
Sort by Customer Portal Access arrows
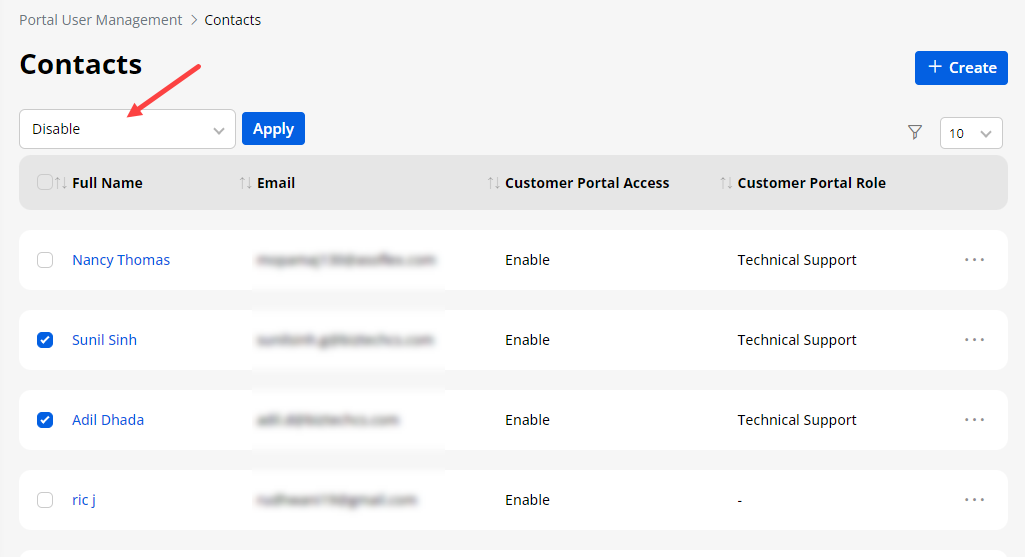tap(493, 183)
